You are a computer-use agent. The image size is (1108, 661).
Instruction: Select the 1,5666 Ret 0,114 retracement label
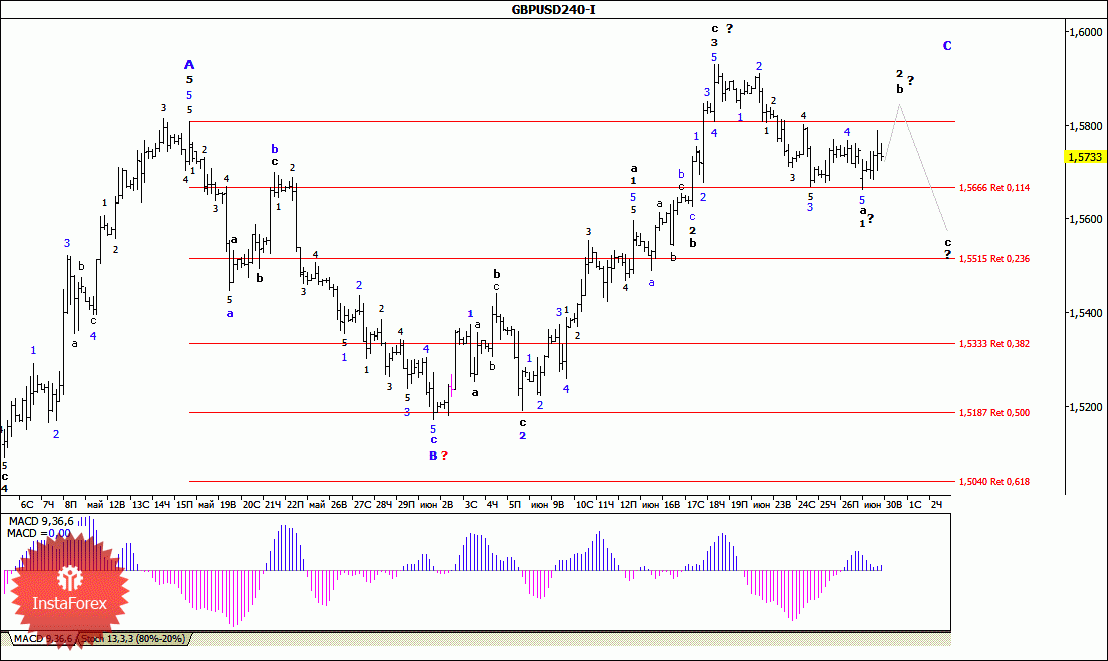[994, 187]
